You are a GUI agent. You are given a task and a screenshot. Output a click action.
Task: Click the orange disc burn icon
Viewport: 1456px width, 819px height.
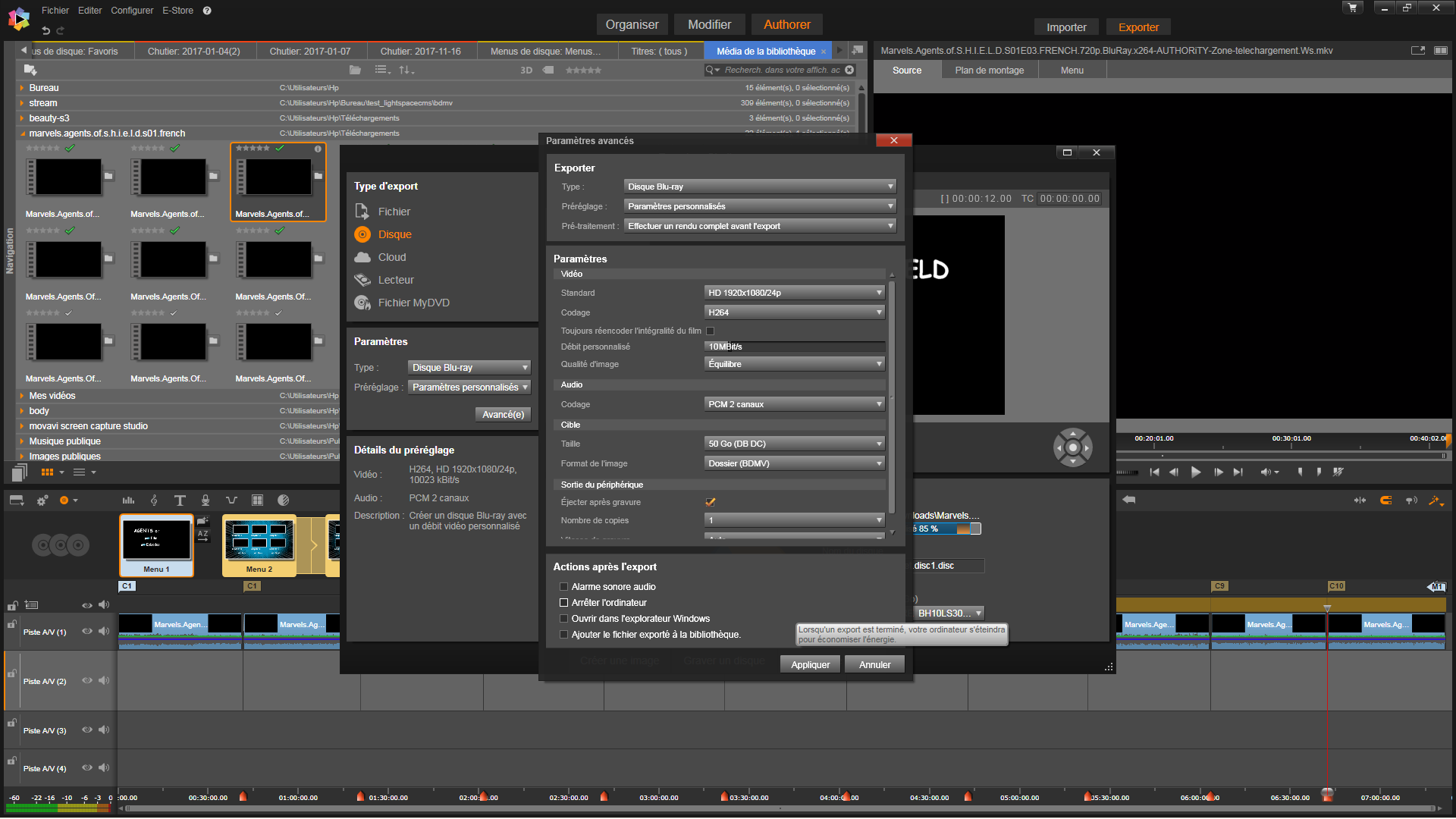(64, 500)
